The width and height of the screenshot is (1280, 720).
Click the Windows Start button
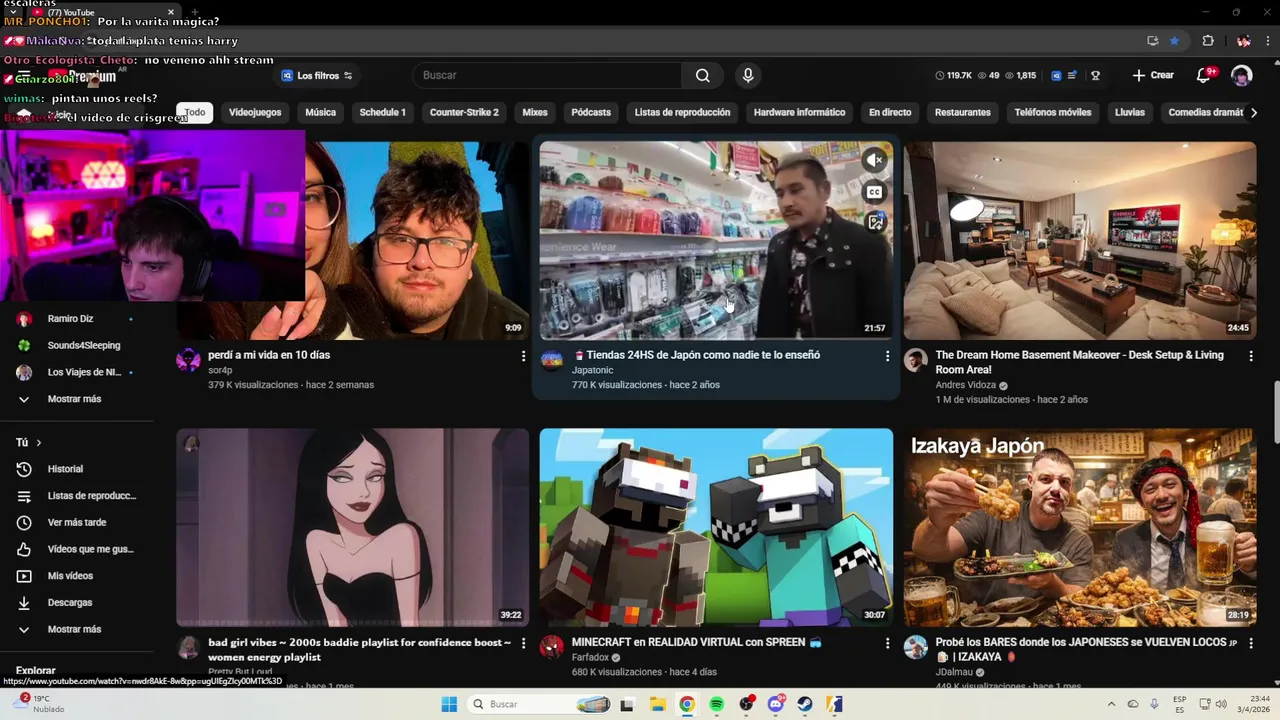coord(449,704)
